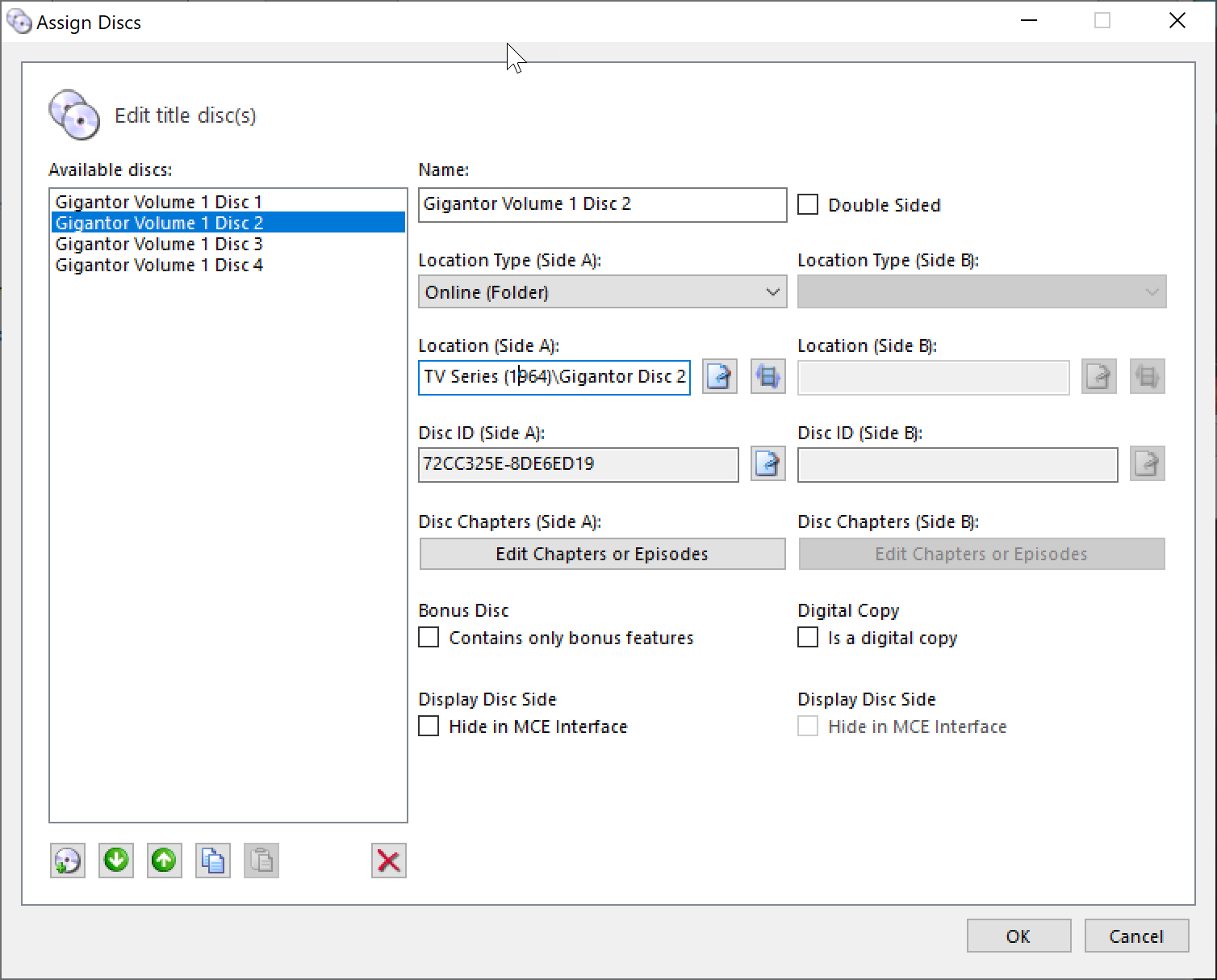Click Edit Chapters or Episodes for Side A
The image size is (1217, 980).
602,554
